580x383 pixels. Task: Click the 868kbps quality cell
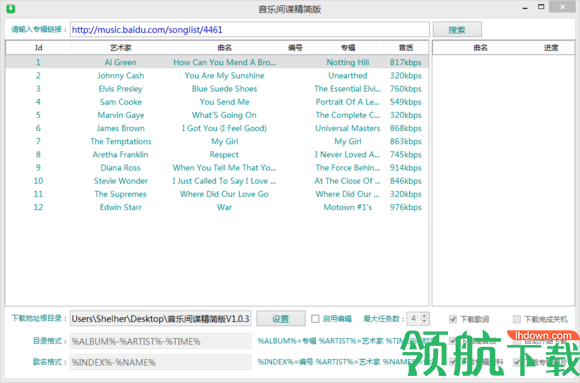(x=406, y=128)
